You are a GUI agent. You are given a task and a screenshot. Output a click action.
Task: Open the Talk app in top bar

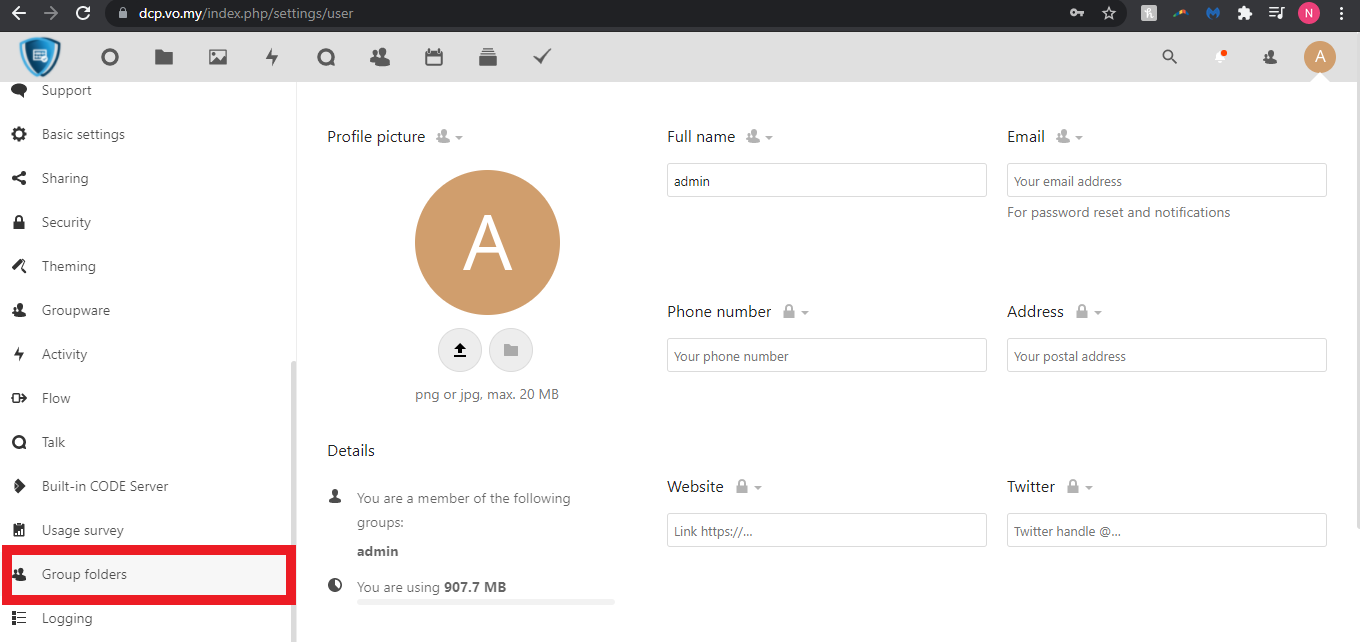[x=326, y=57]
